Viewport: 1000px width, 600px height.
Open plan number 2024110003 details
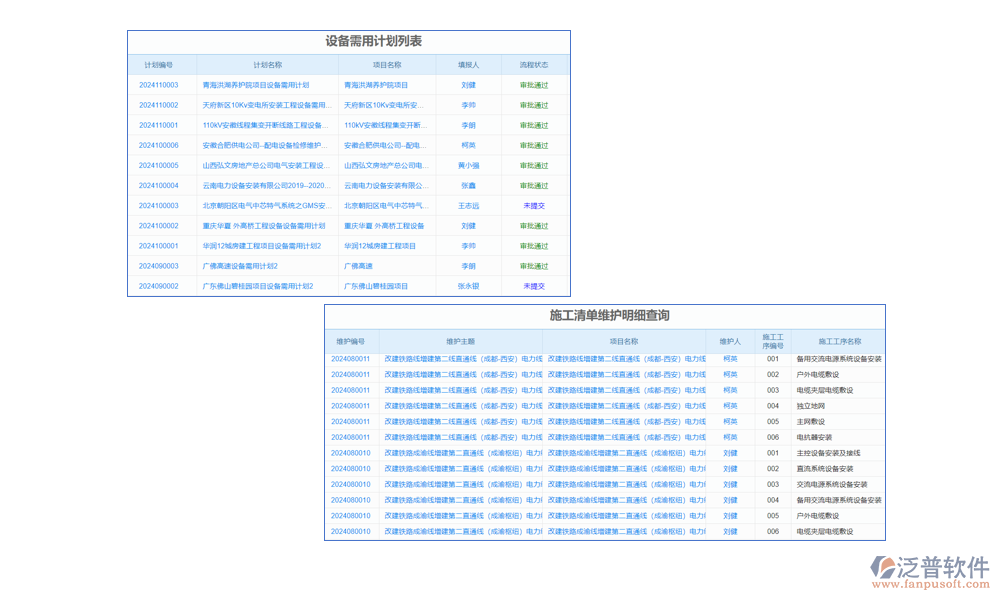pos(158,84)
